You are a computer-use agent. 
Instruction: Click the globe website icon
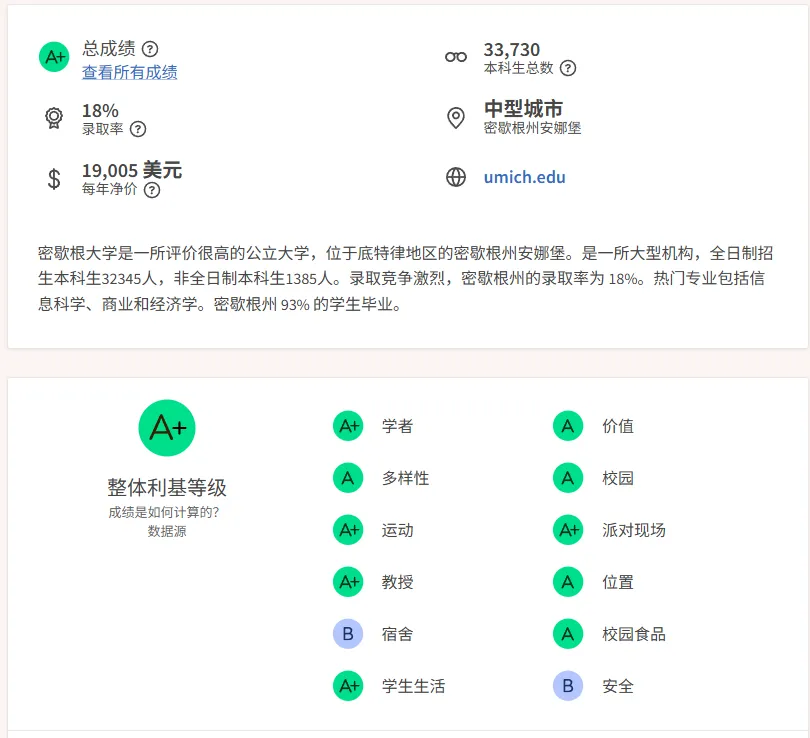click(456, 177)
